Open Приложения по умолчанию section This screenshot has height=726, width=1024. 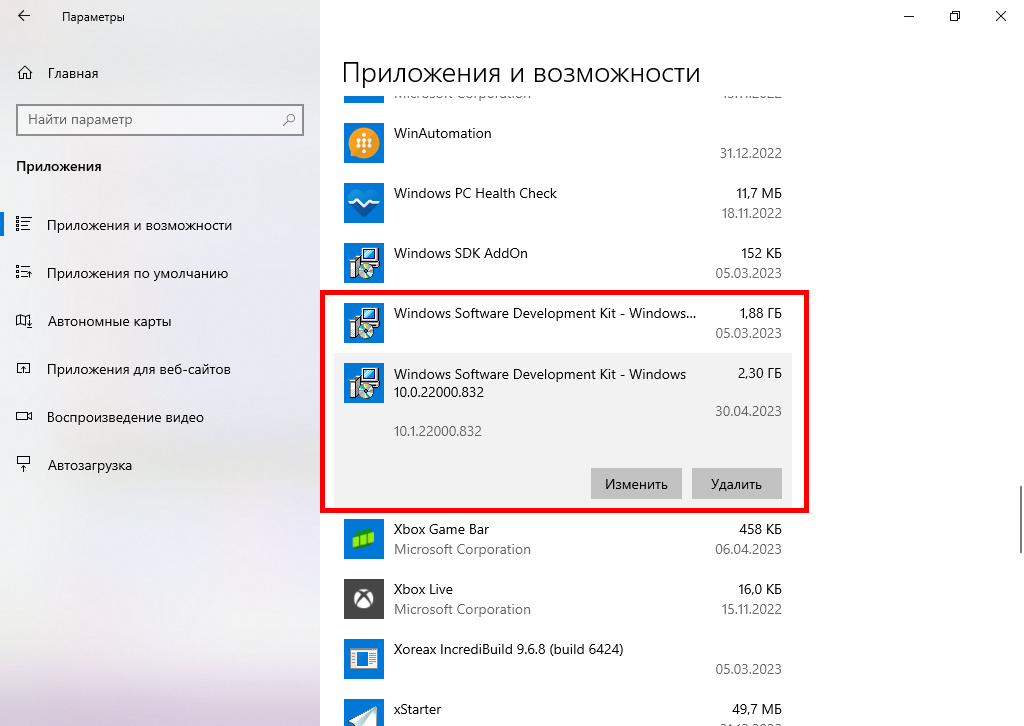(137, 273)
